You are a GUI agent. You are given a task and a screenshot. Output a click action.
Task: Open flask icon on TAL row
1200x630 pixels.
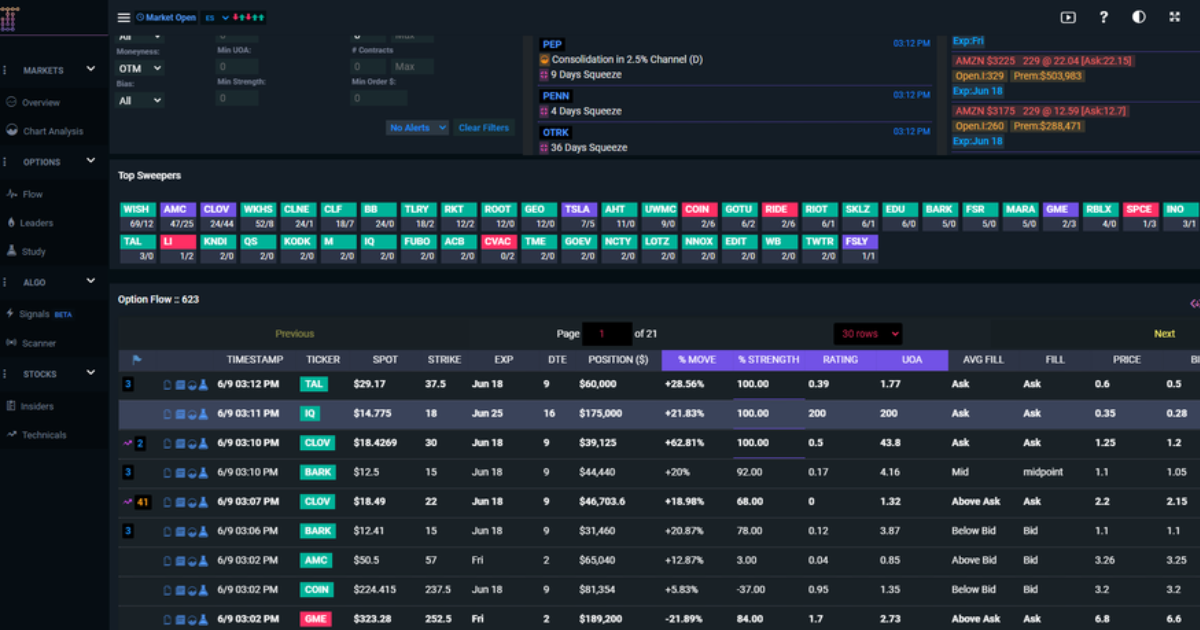202,384
